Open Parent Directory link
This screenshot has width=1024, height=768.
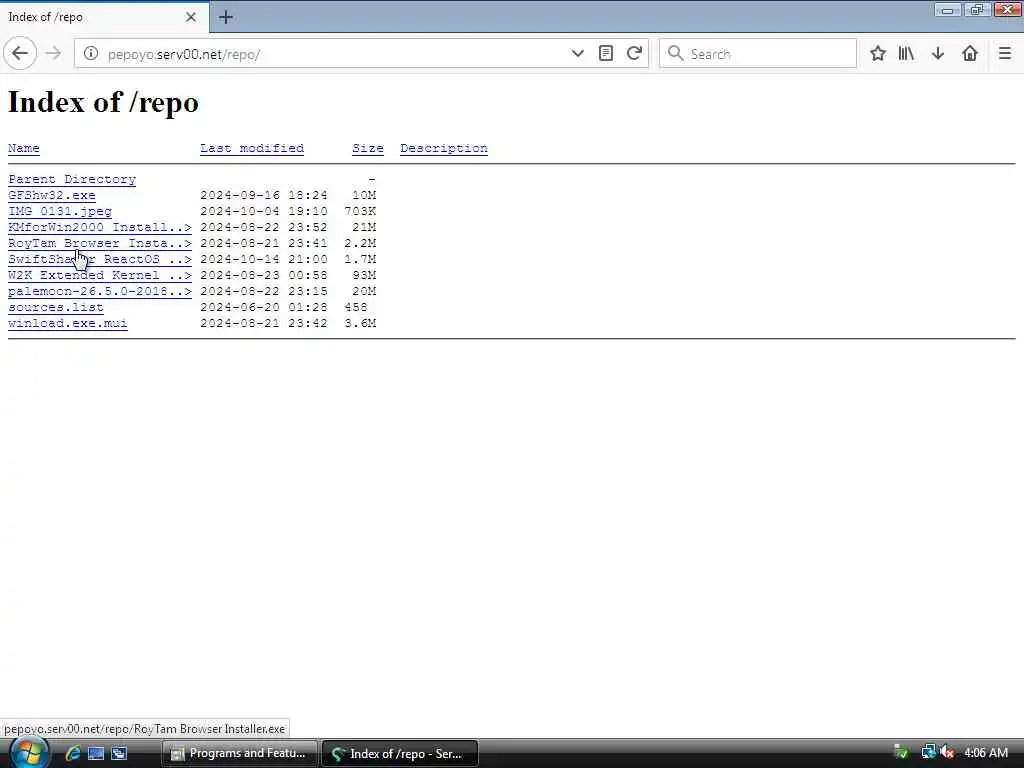point(72,179)
